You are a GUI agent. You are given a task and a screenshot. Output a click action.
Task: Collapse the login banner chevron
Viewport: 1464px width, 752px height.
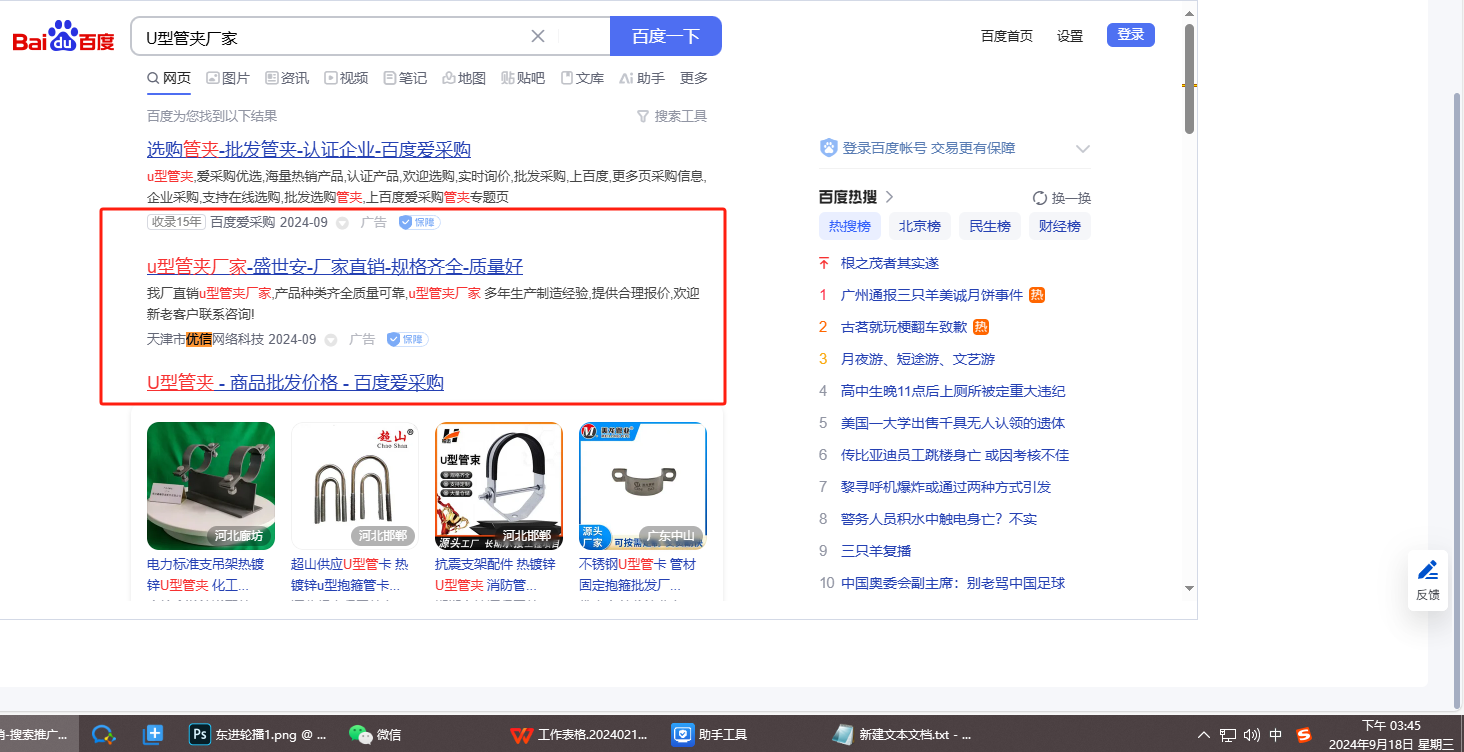point(1082,149)
